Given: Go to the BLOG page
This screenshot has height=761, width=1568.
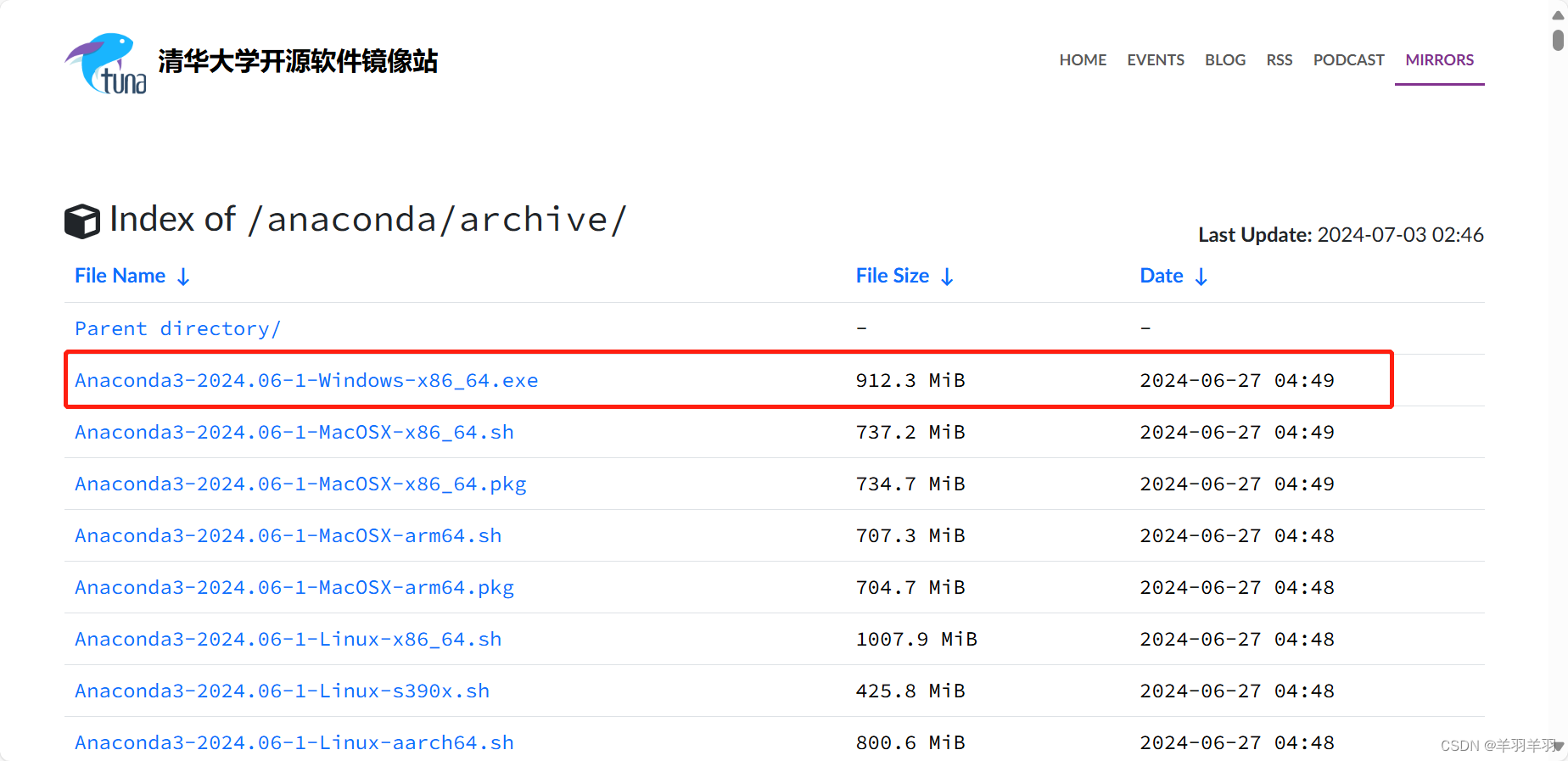Looking at the screenshot, I should (1225, 60).
